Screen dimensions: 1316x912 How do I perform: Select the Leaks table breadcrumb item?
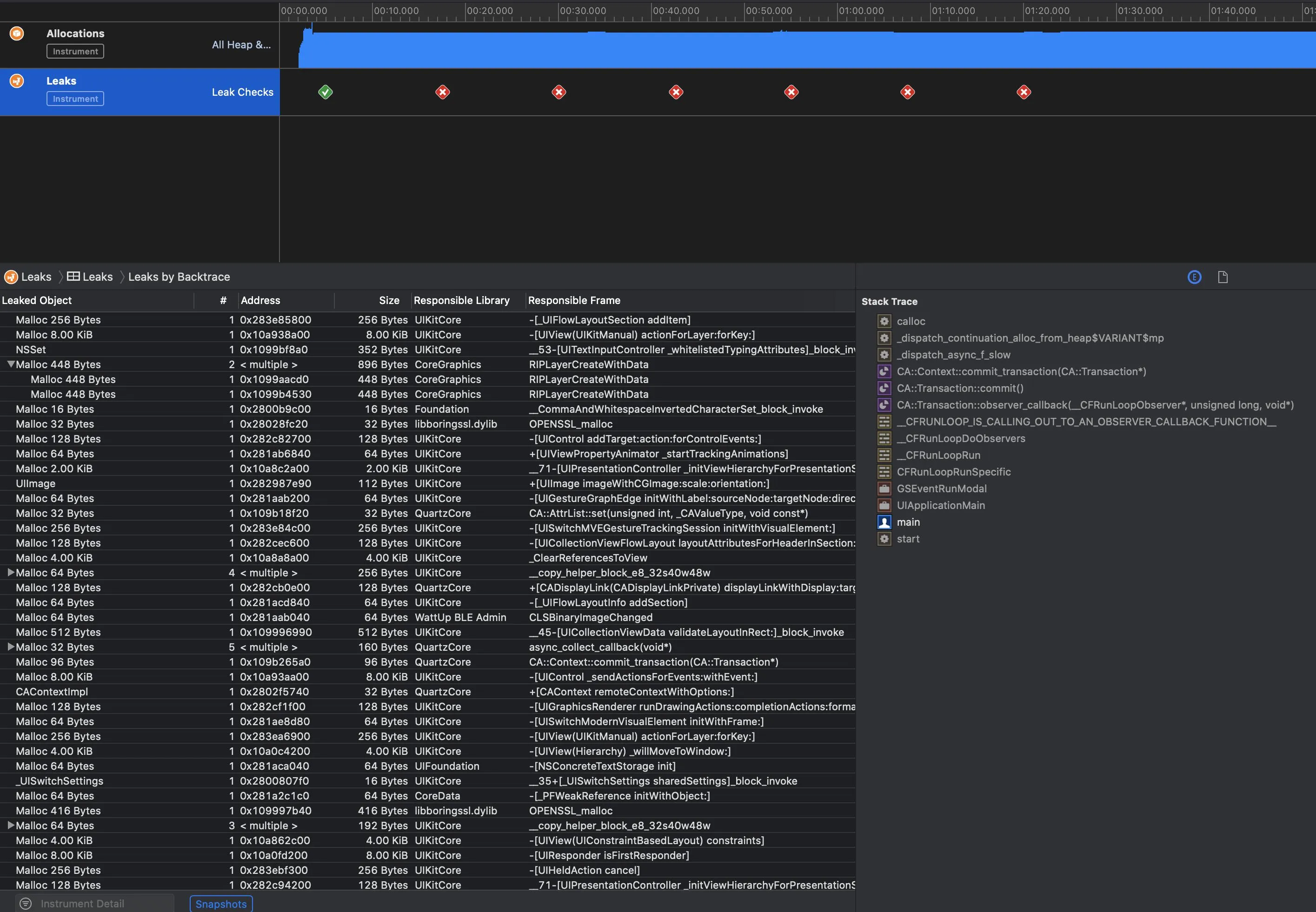click(90, 277)
